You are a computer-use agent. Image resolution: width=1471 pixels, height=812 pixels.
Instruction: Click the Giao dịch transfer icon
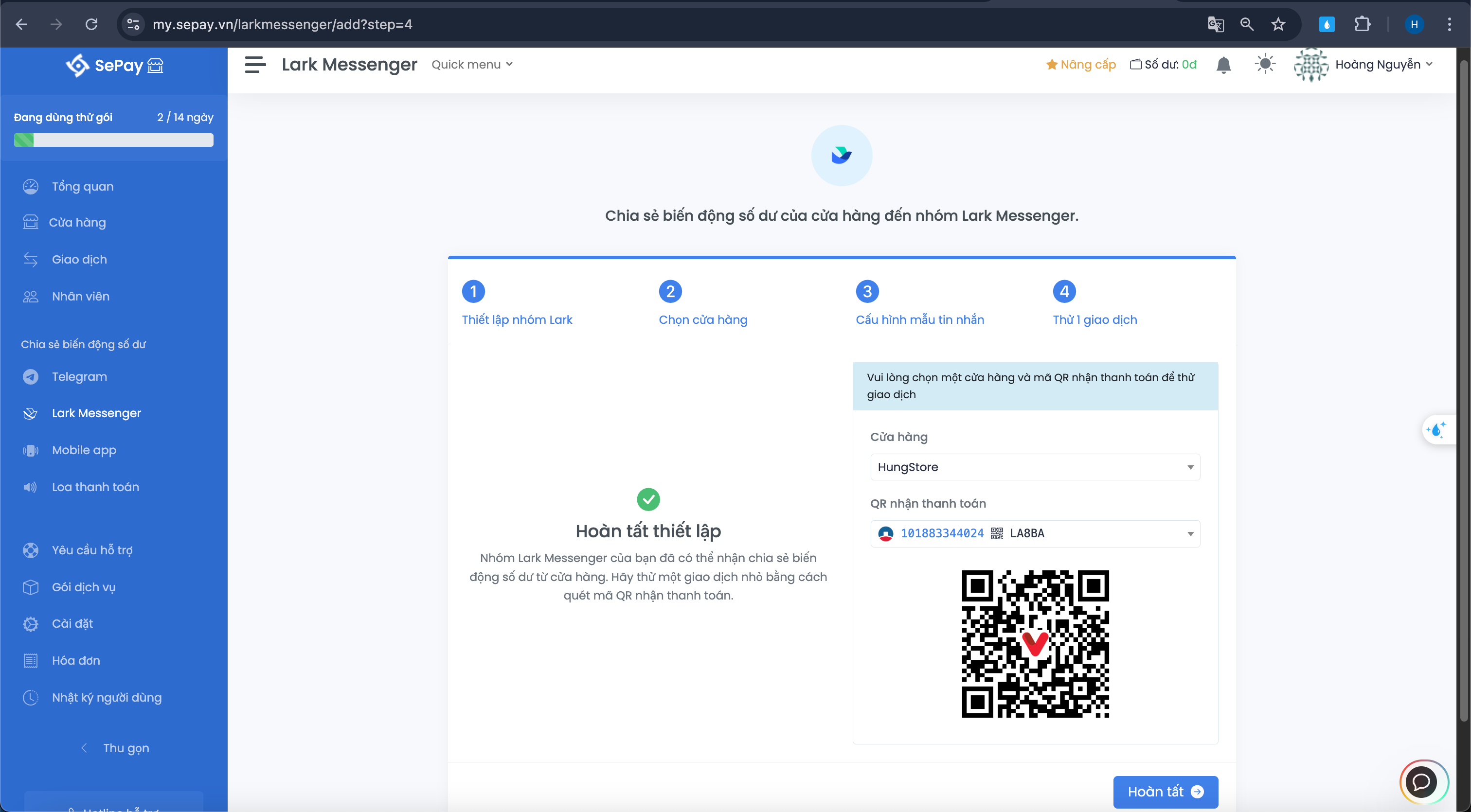[x=30, y=260]
